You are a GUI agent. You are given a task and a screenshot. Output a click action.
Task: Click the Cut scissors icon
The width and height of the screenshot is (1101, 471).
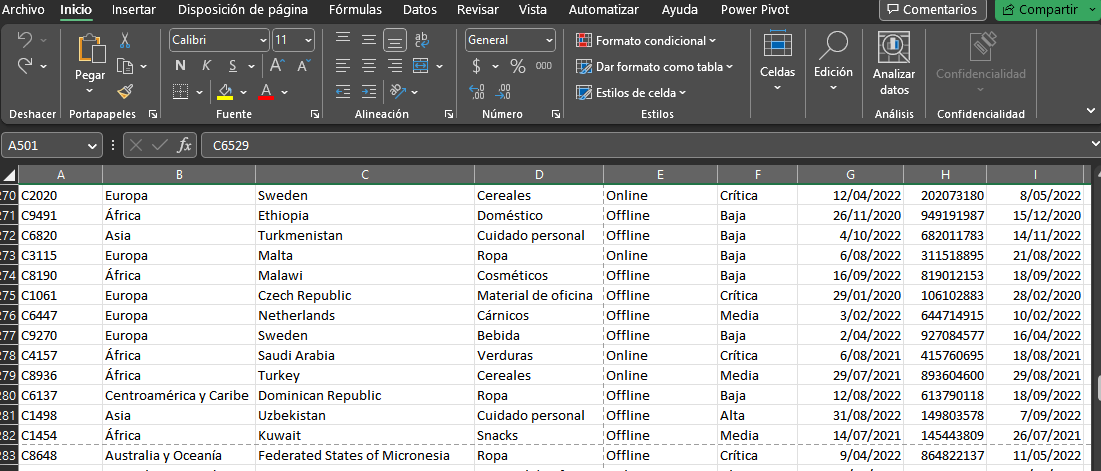(x=125, y=41)
